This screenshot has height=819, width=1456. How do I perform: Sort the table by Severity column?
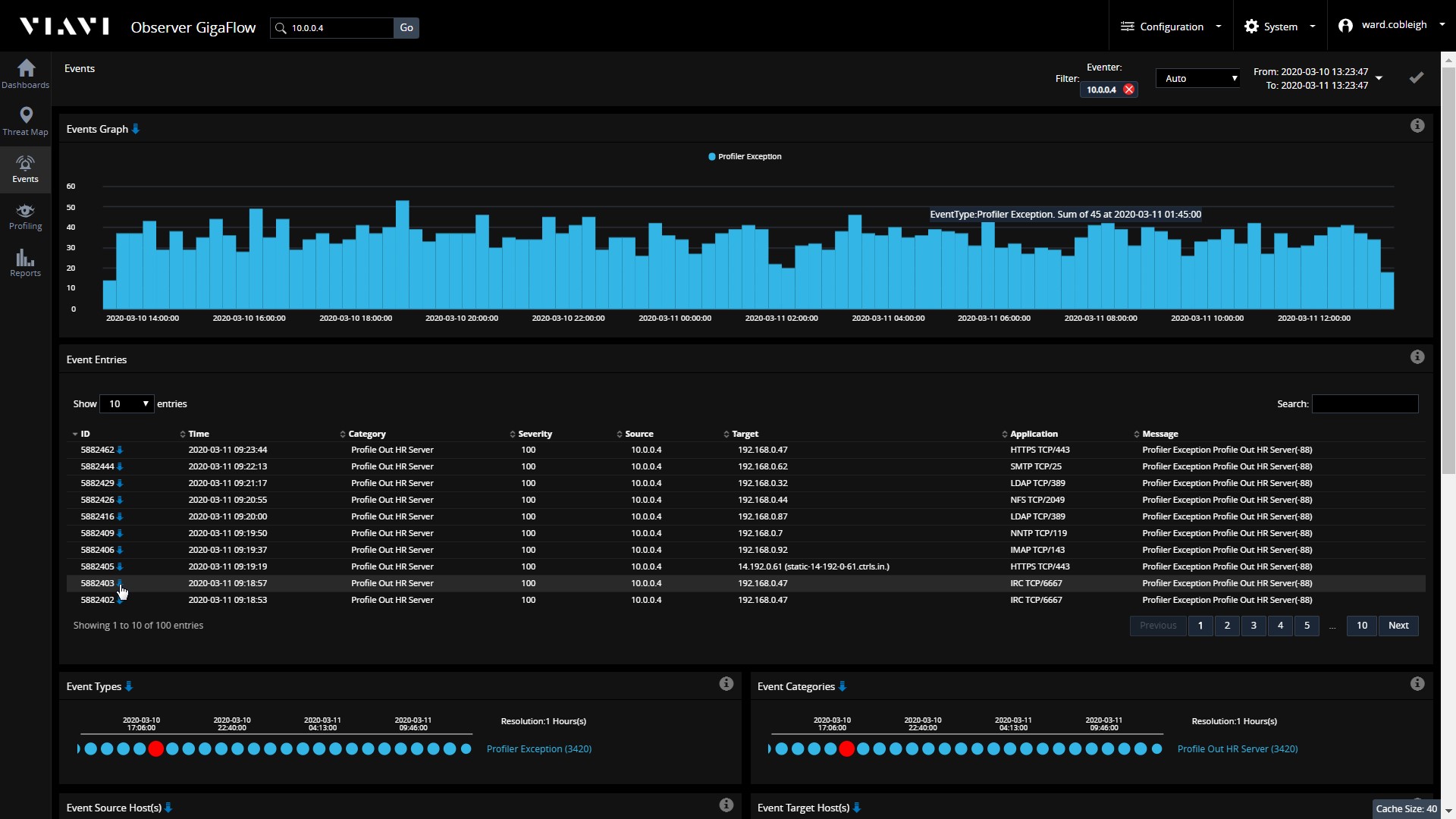coord(535,435)
